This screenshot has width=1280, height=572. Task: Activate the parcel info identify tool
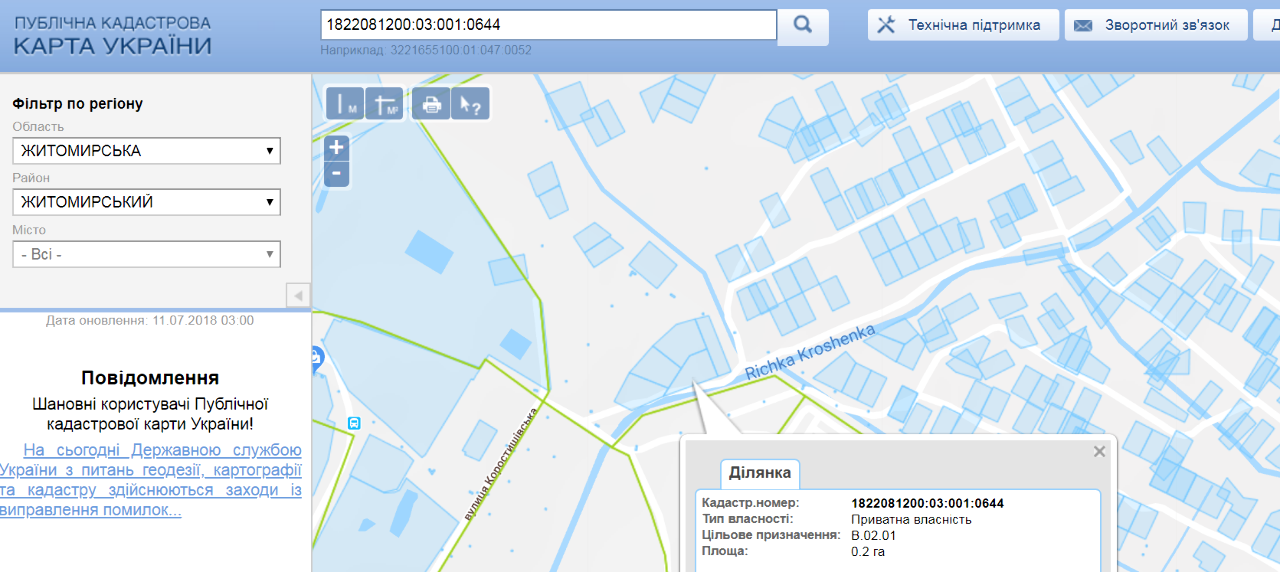click(470, 104)
